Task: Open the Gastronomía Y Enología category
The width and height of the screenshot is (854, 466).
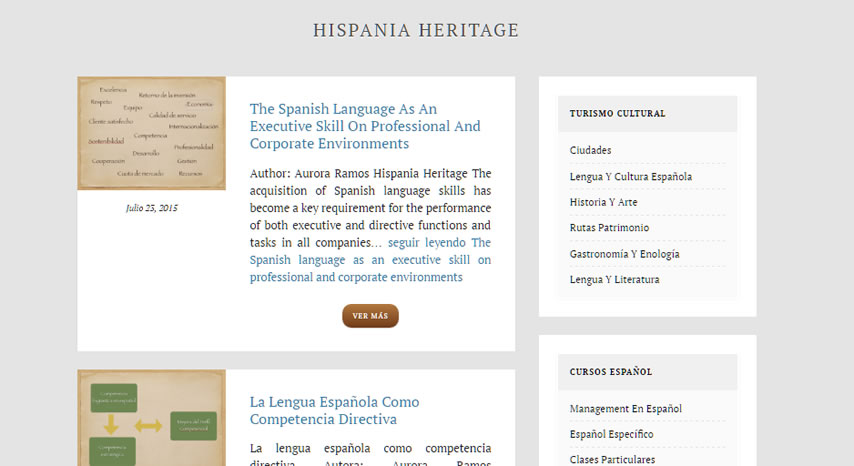Action: (625, 254)
